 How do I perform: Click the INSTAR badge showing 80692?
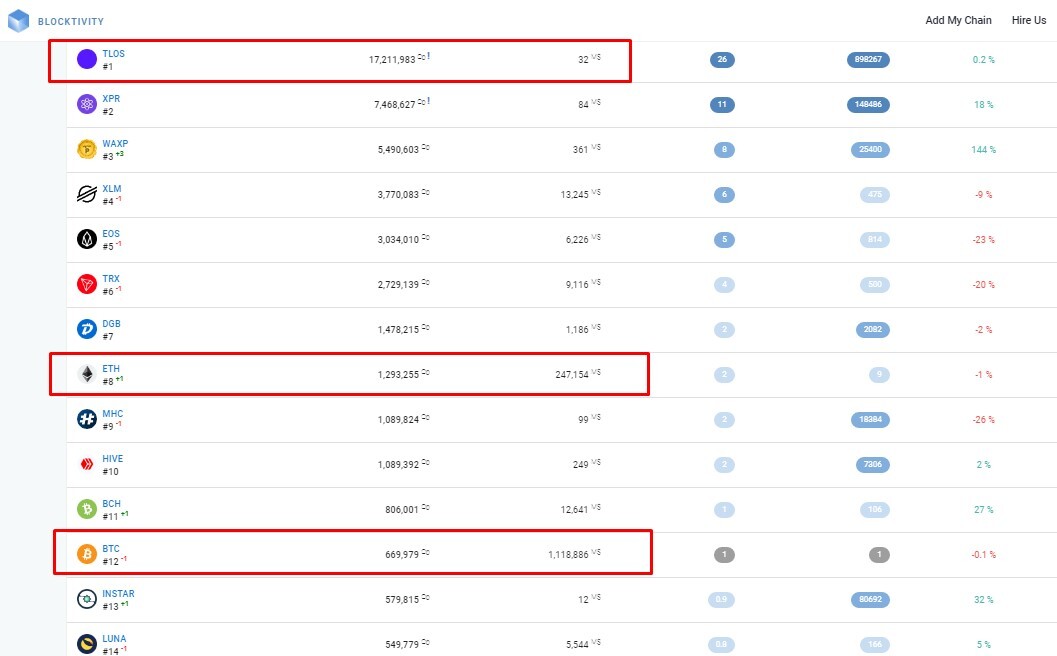click(x=870, y=599)
